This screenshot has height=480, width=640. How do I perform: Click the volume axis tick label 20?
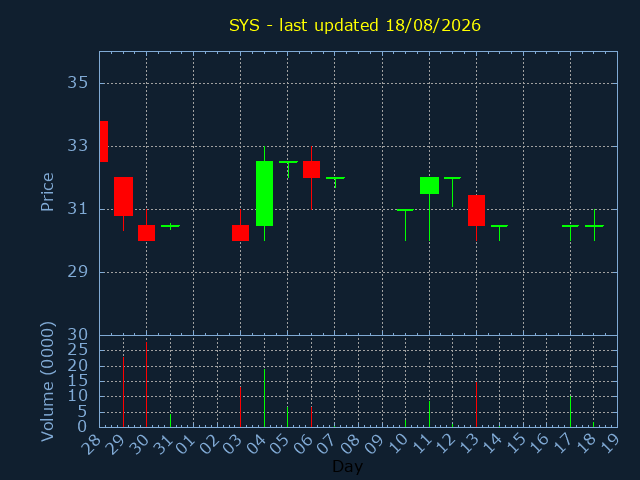click(x=78, y=366)
